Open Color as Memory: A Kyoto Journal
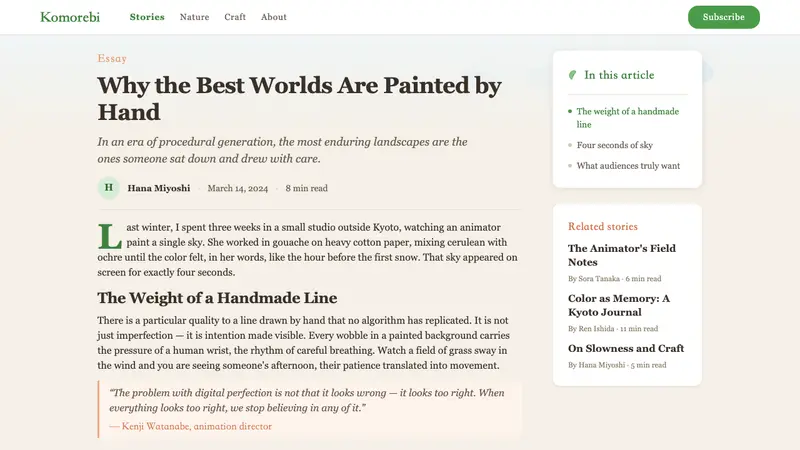The width and height of the screenshot is (800, 450). [x=619, y=305]
